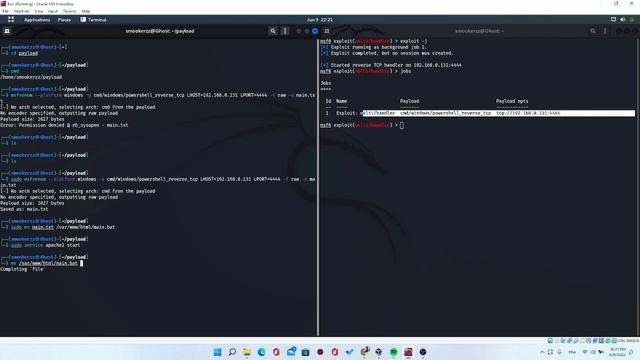Click the 'Name' column header in the jobs table
The width and height of the screenshot is (640, 360).
click(341, 101)
